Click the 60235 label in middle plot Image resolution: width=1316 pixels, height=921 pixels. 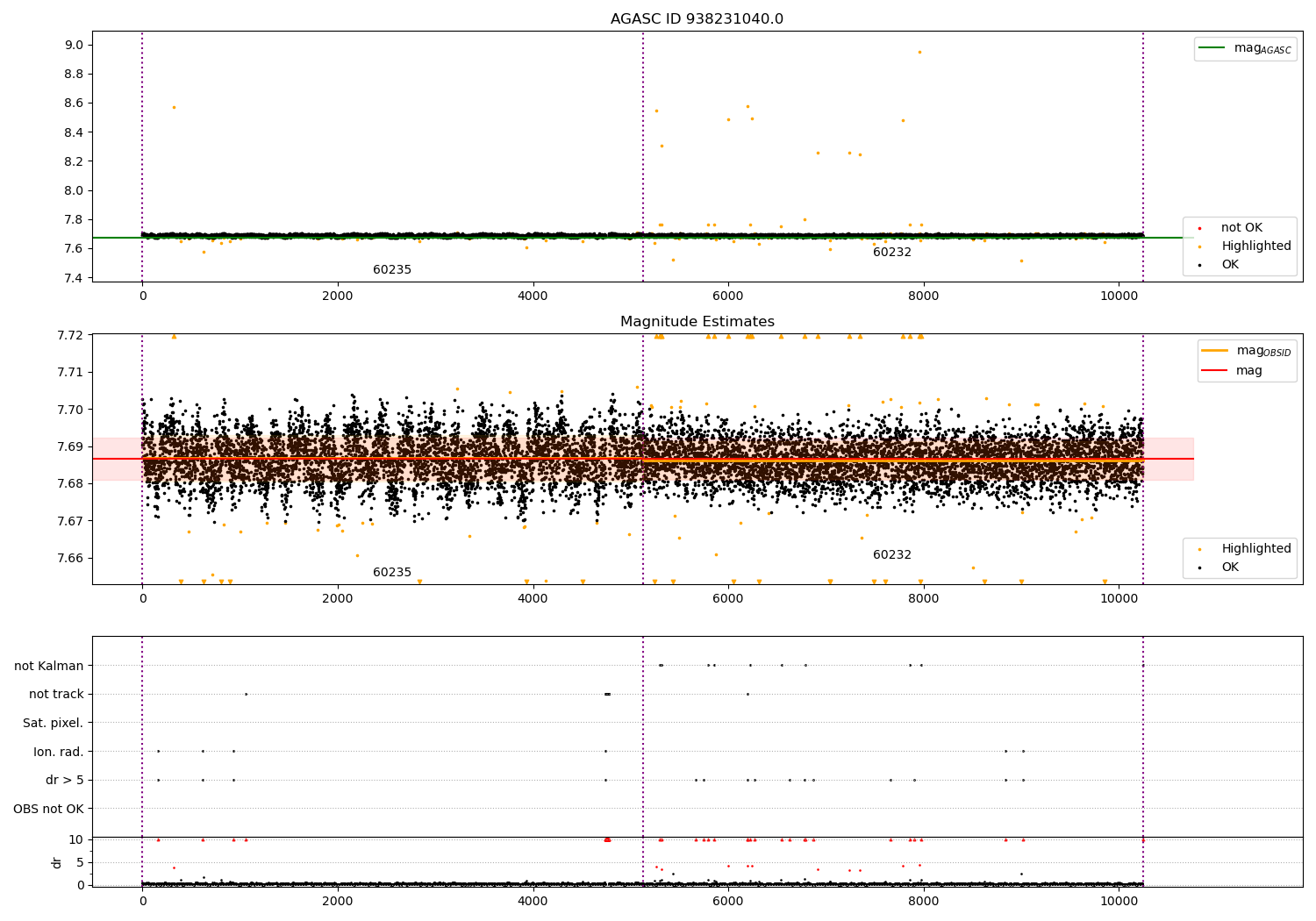[x=392, y=573]
